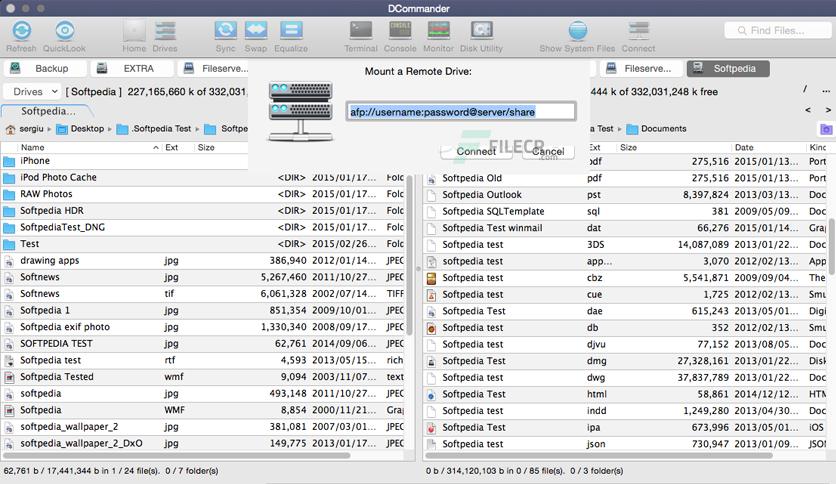Select Softpedia Test html file icon
Viewport: 836px width, 484px height.
432,394
